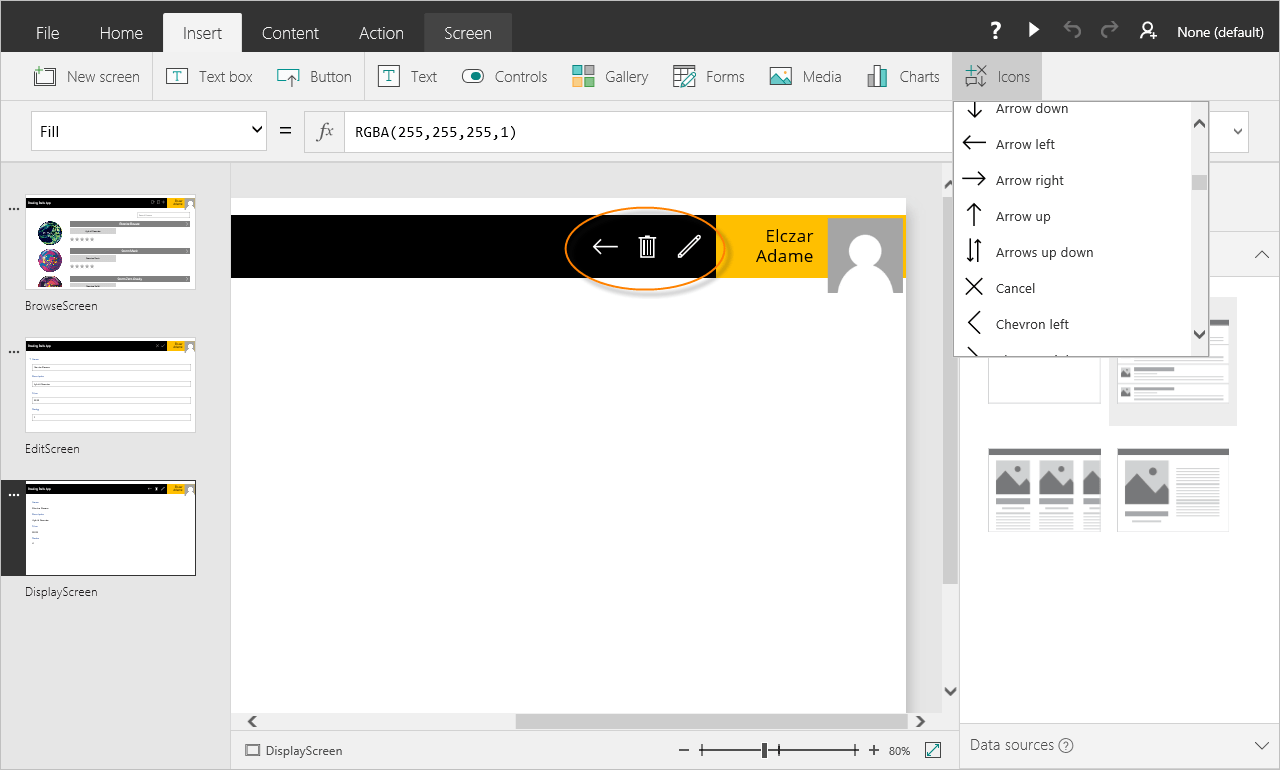
Task: Click the Media insert icon
Action: pos(804,76)
